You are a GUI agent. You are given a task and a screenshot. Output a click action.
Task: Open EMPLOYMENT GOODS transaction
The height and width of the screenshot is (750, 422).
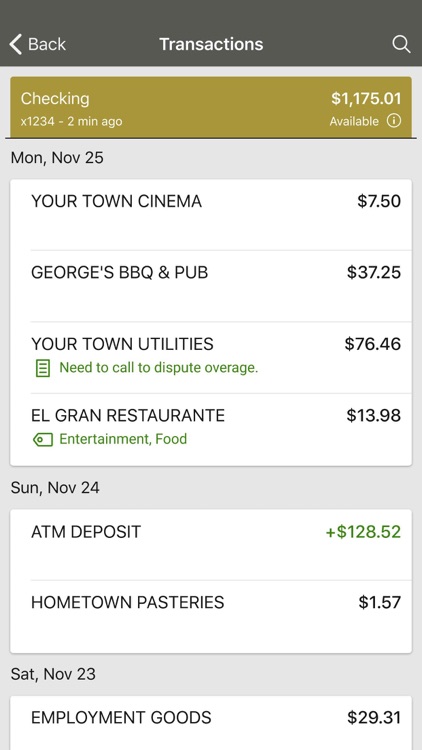pos(211,723)
